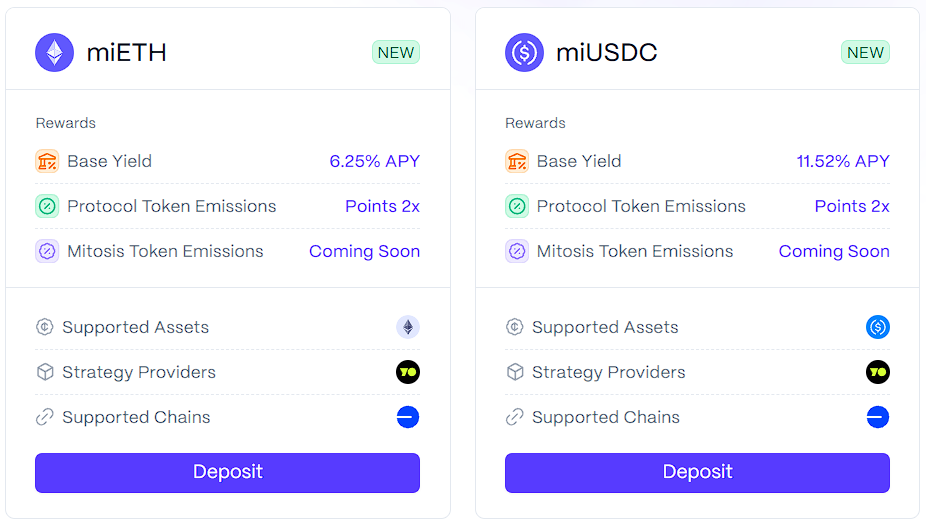Click the USDC supported asset icon in miUSDC card
This screenshot has height=523, width=926.
[x=878, y=327]
